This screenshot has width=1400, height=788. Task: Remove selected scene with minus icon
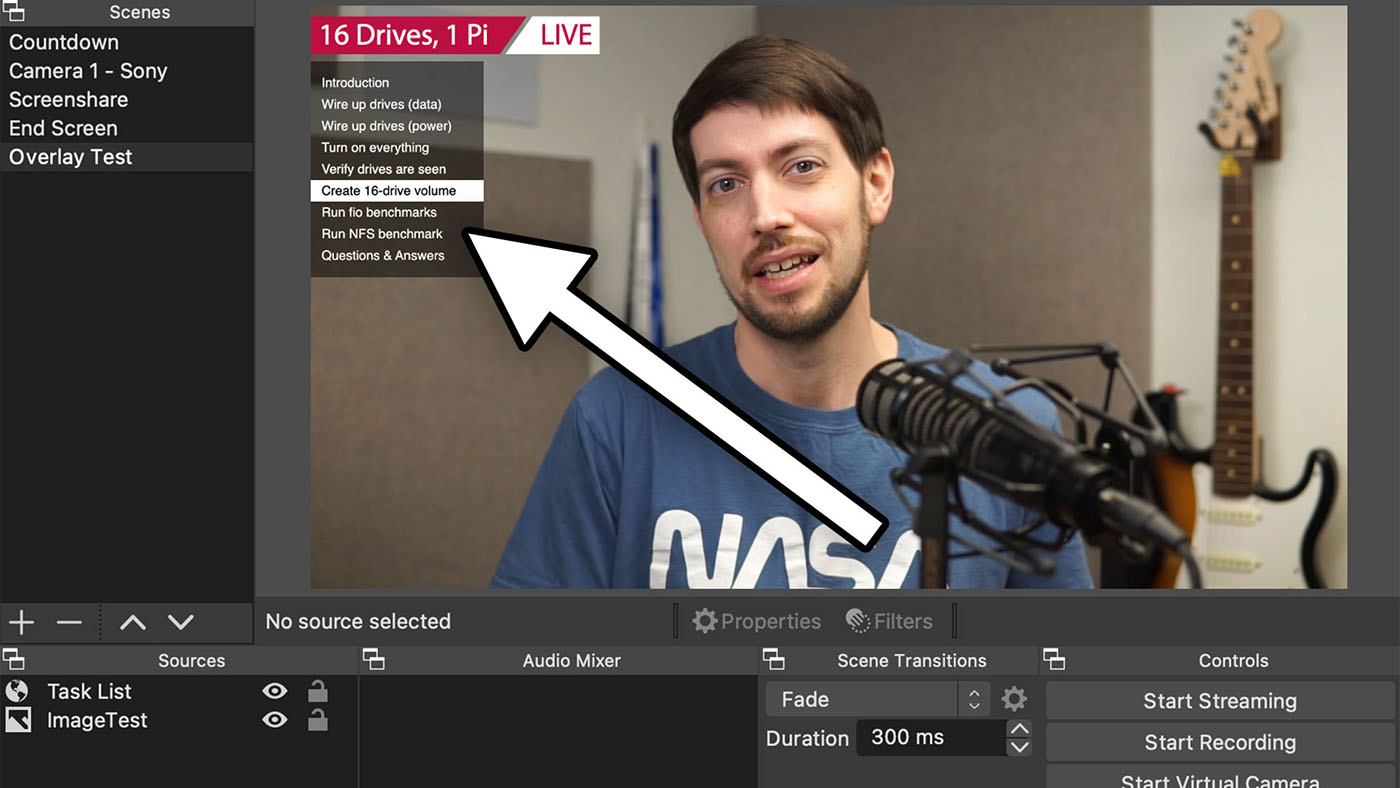pyautogui.click(x=69, y=622)
